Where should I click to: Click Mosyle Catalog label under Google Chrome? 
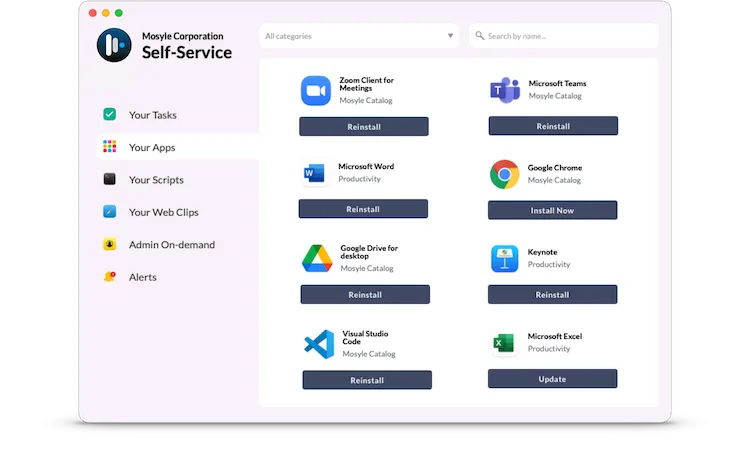click(554, 180)
